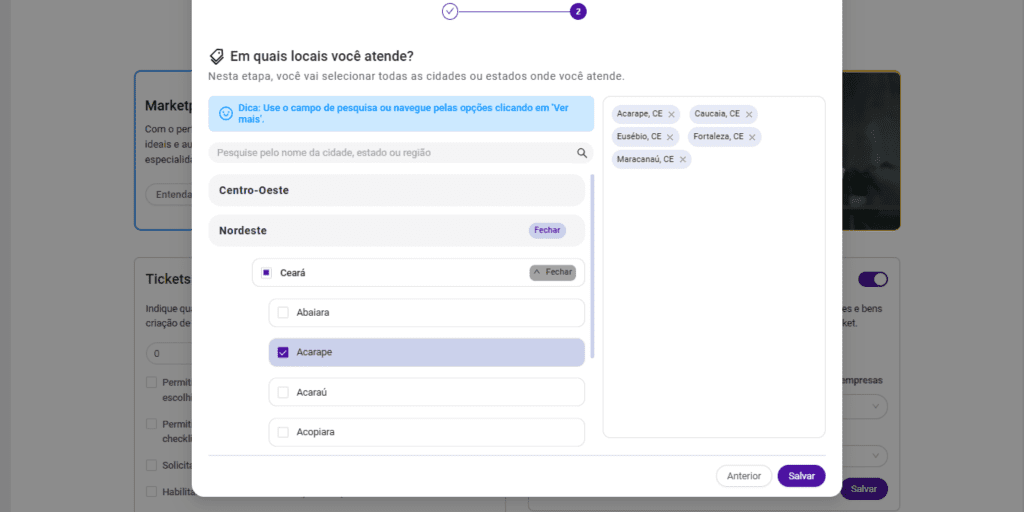Click the completed step one checkmark
The image size is (1024, 512).
(x=450, y=12)
